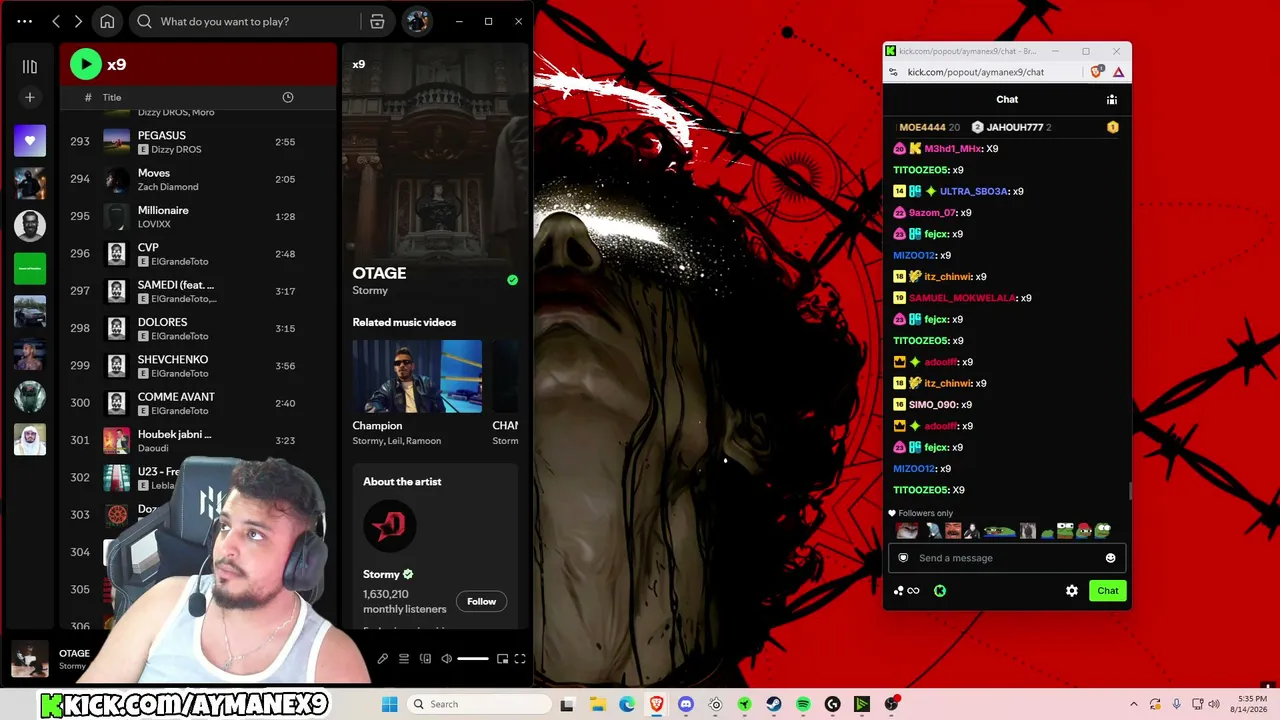Click the OTAGE album art in the player bar
Viewport: 1280px width, 720px height.
tap(29, 660)
